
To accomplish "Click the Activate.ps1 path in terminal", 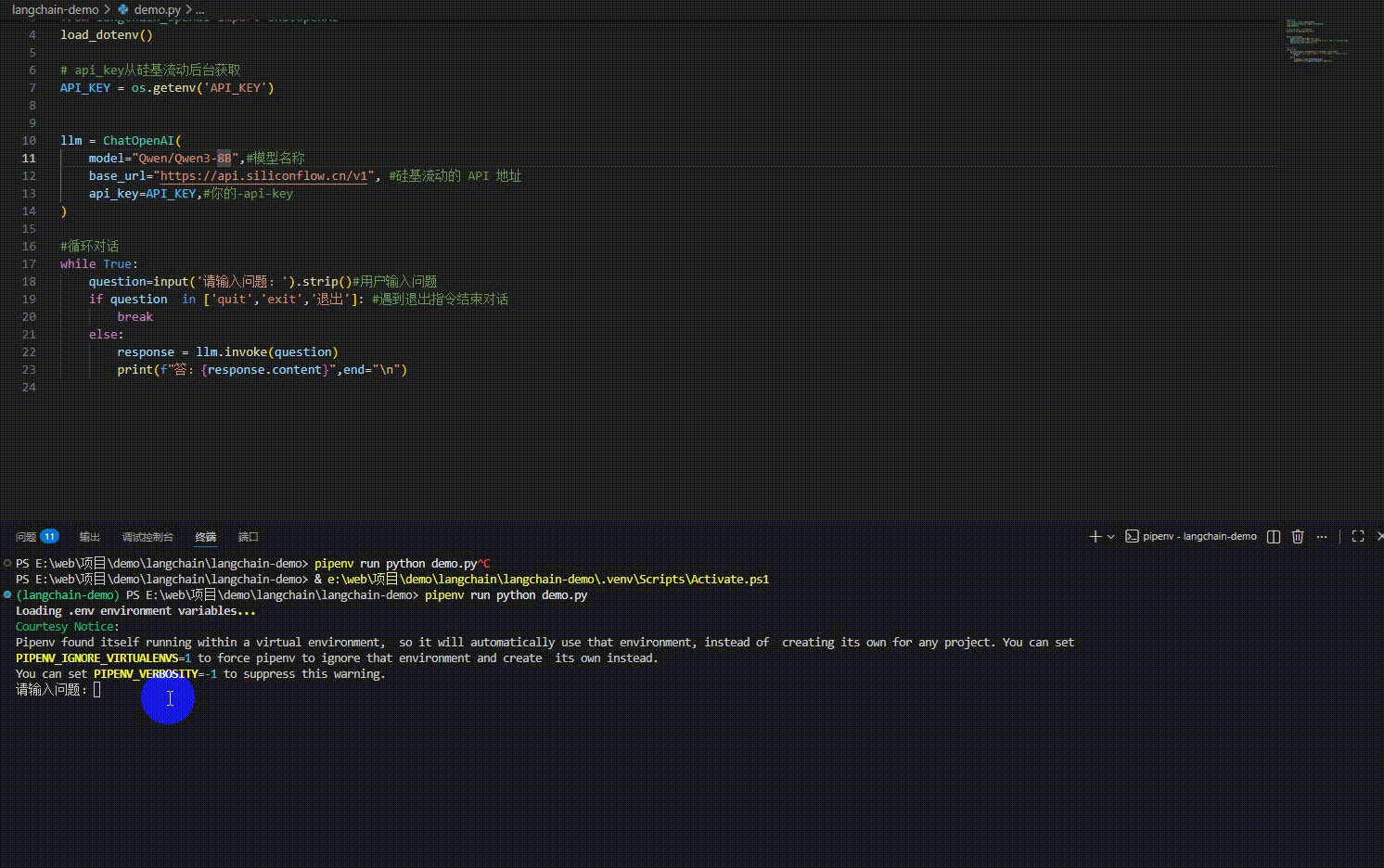I will (x=548, y=580).
